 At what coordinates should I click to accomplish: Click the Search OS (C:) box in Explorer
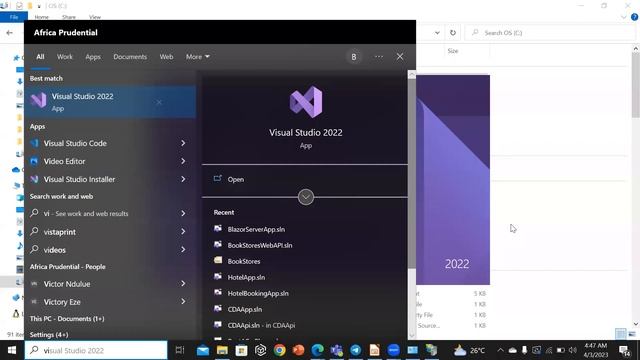pyautogui.click(x=549, y=33)
